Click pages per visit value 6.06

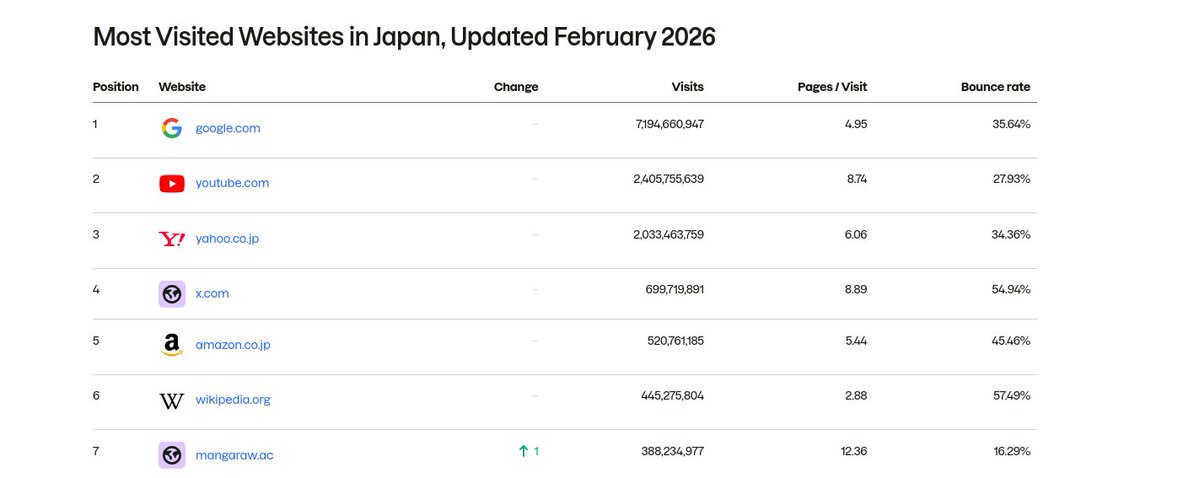pyautogui.click(x=856, y=235)
